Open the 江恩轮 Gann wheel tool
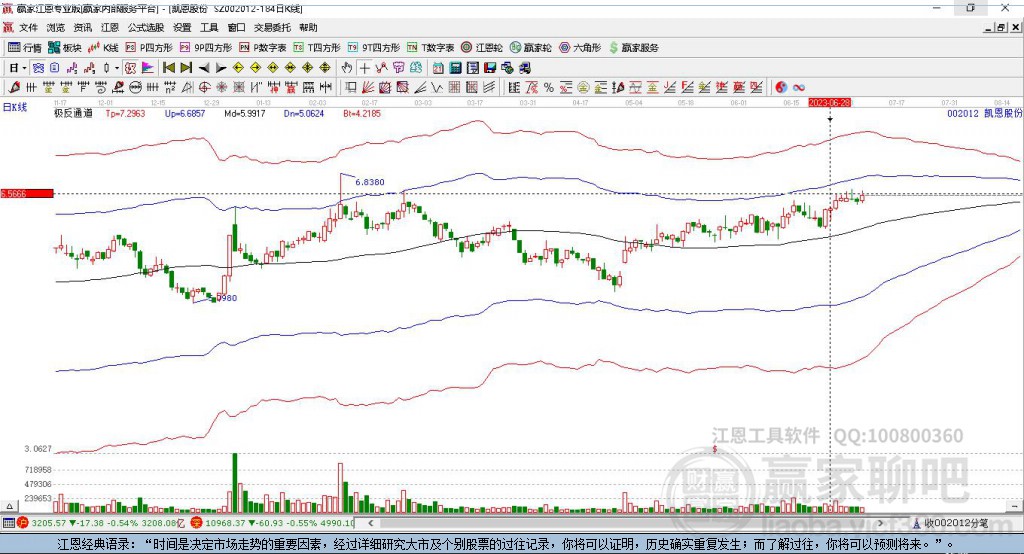The height and width of the screenshot is (554, 1024). click(x=482, y=48)
